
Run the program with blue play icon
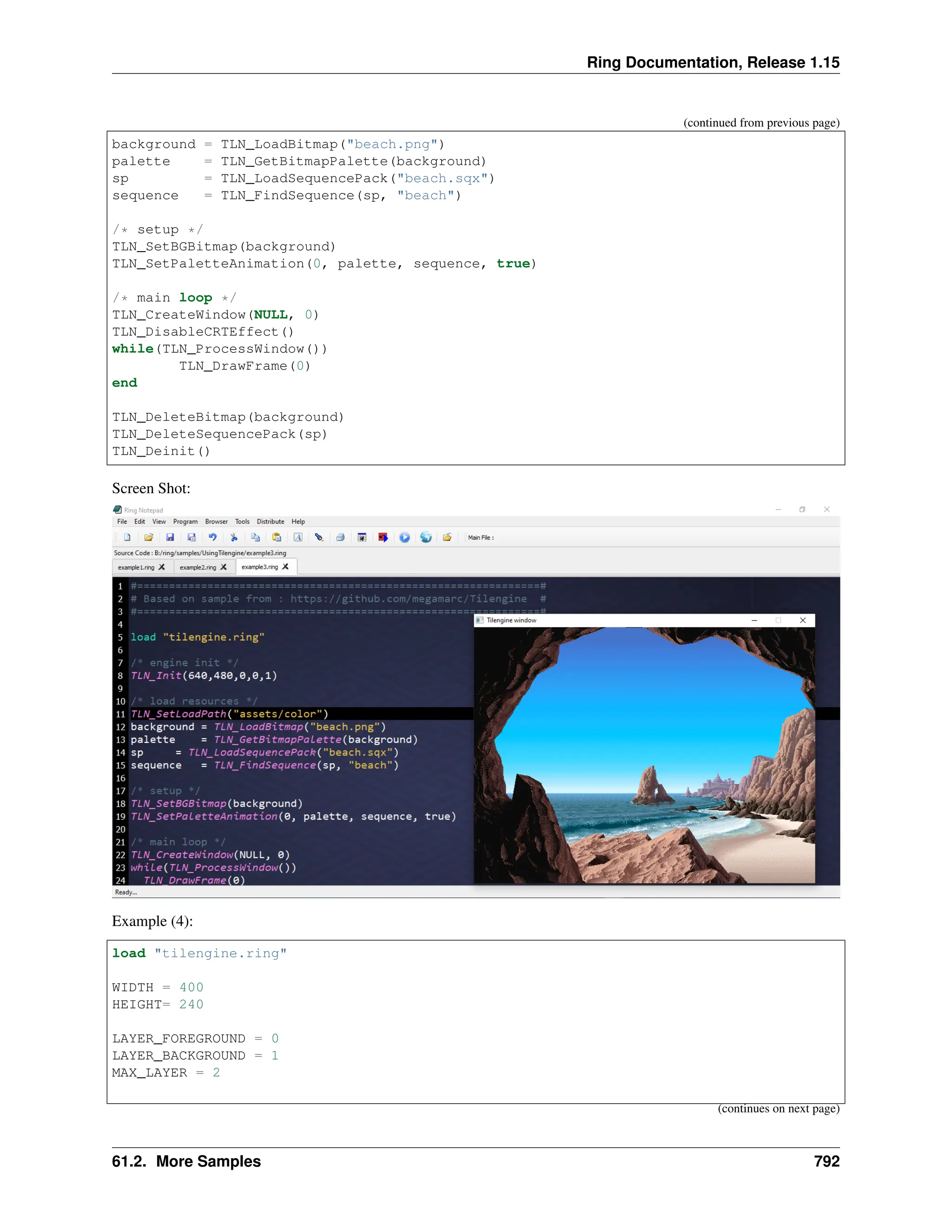tap(404, 537)
